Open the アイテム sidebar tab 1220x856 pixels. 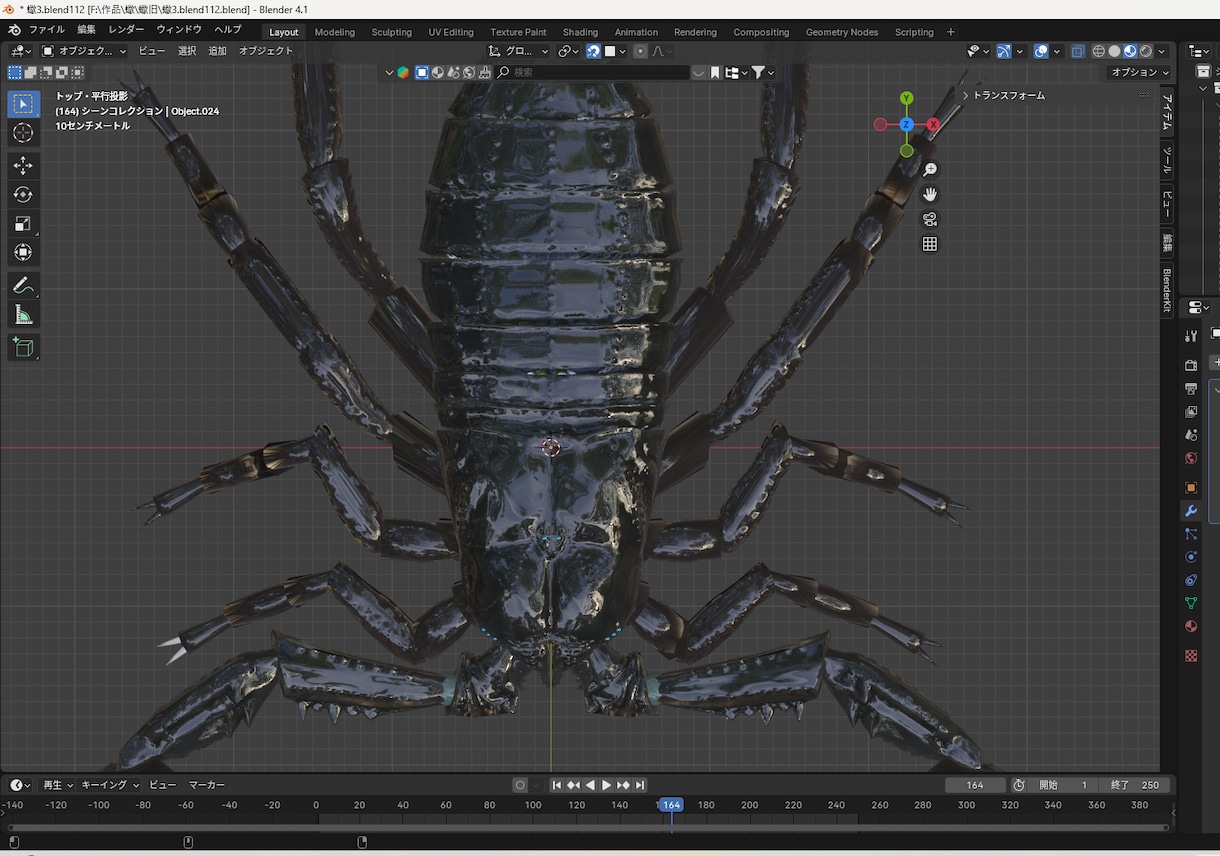[1167, 110]
